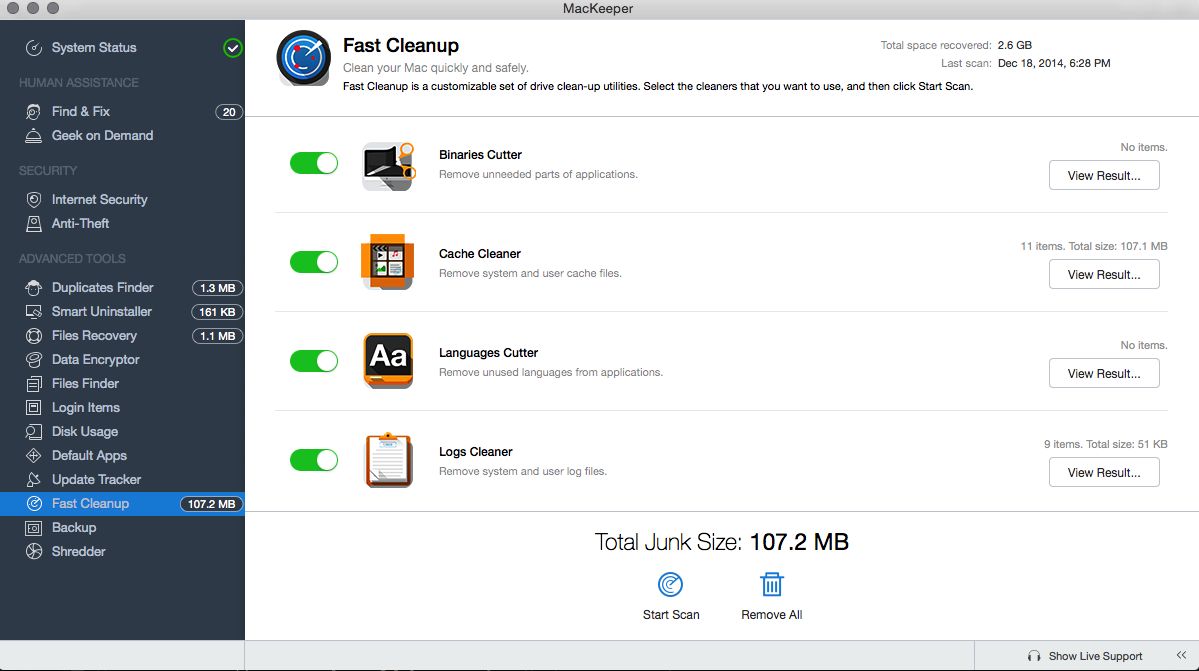The width and height of the screenshot is (1199, 671).
Task: Click the Disk Usage icon
Action: (34, 432)
